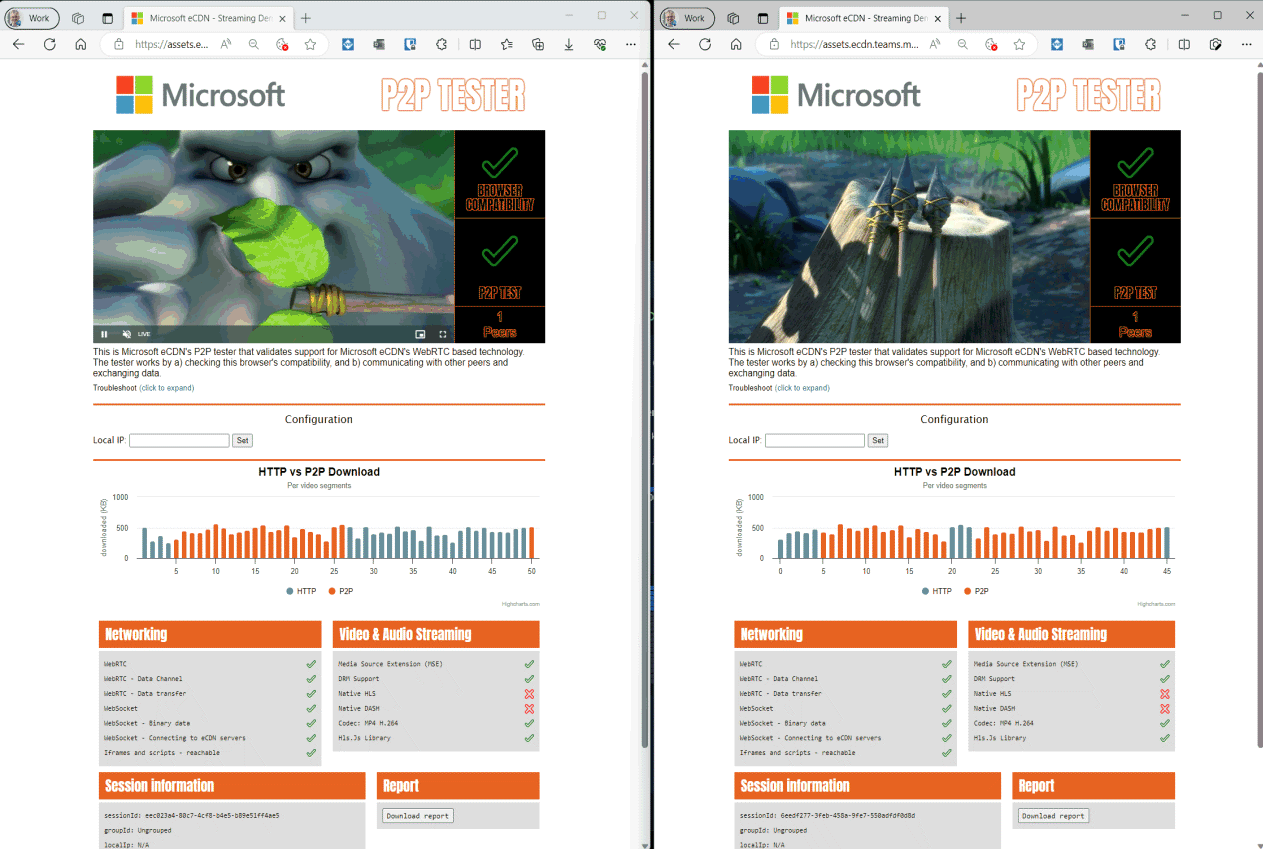
Task: Open Highcharts.com credit link in the left chart
Action: click(521, 604)
